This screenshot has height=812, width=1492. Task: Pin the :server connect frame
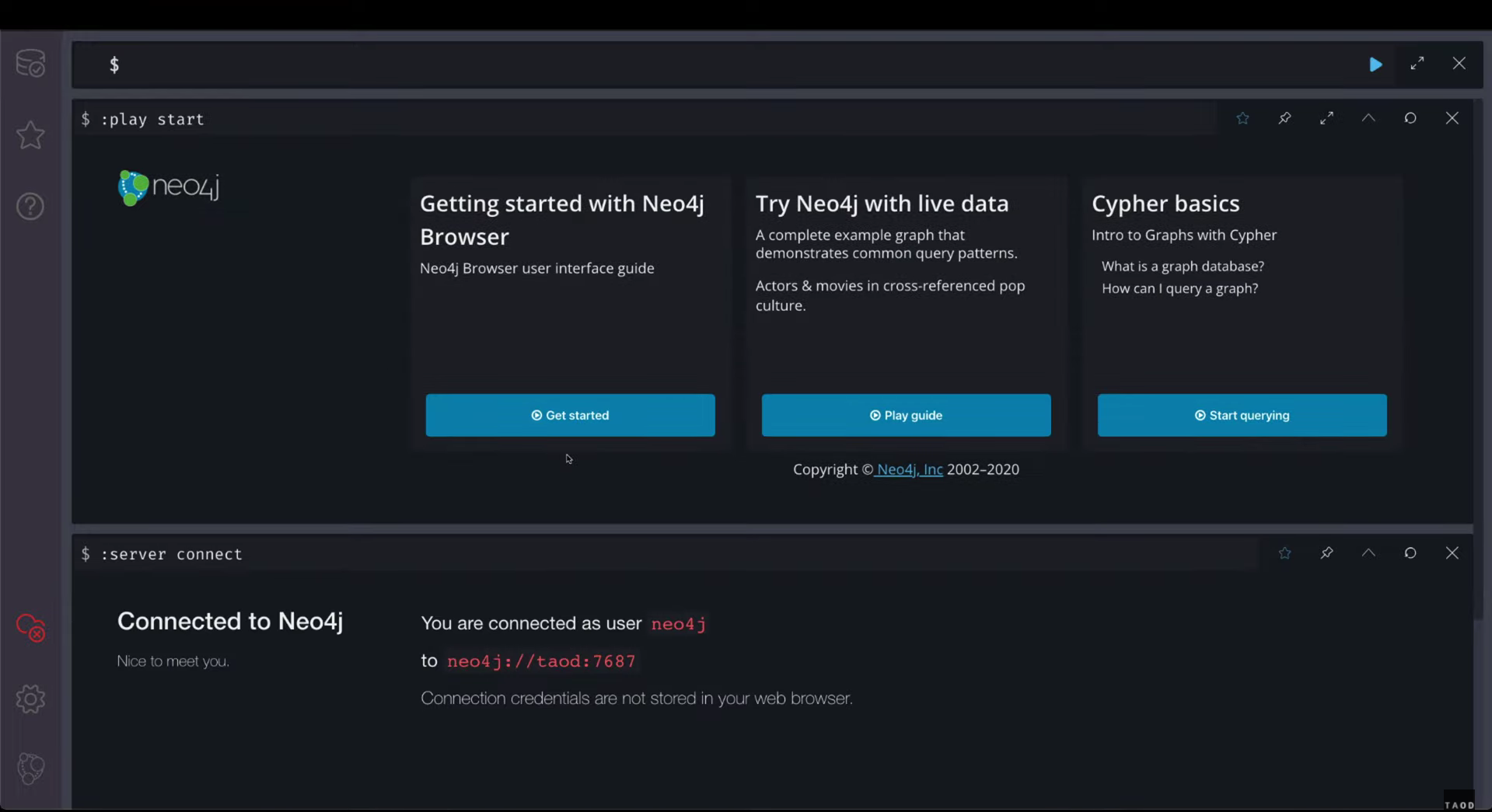1326,553
